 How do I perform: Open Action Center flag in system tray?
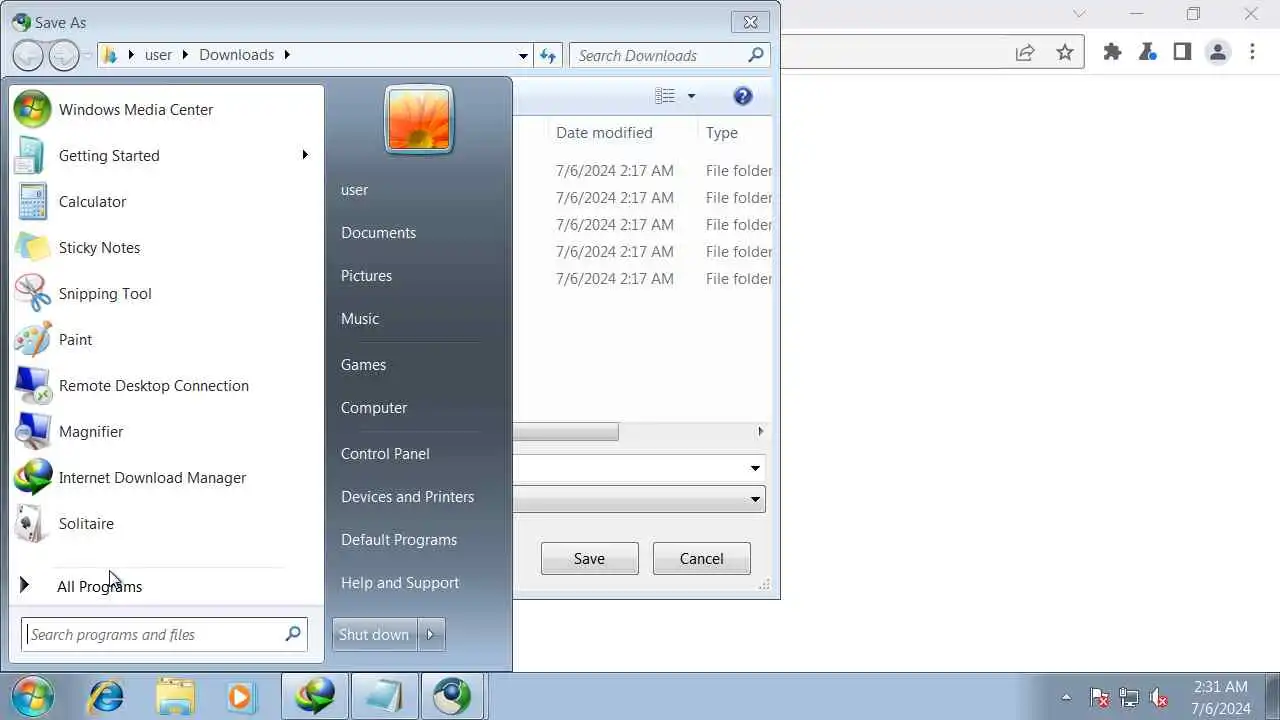[x=1099, y=698]
